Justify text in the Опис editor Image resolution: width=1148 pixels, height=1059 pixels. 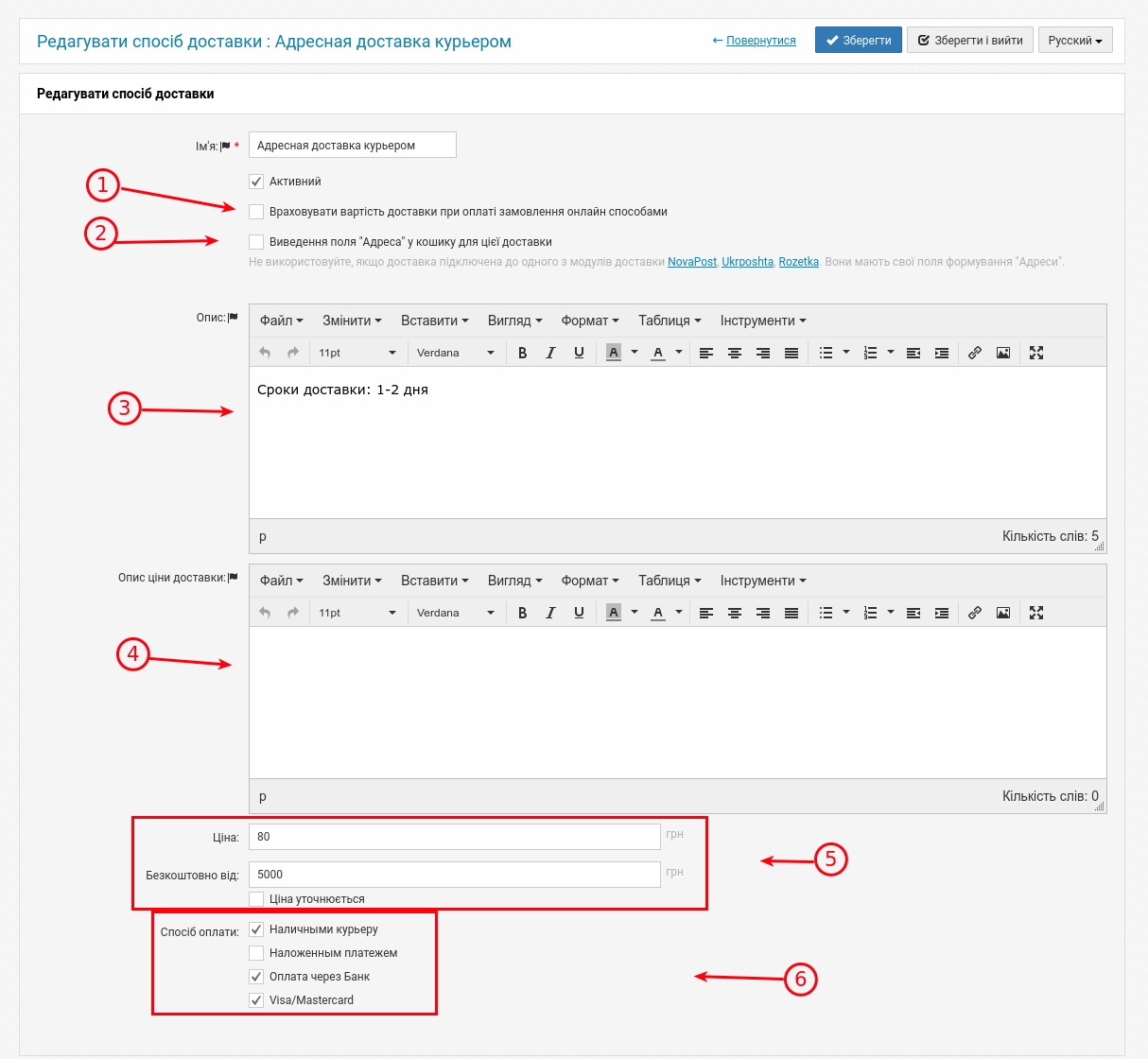(791, 353)
